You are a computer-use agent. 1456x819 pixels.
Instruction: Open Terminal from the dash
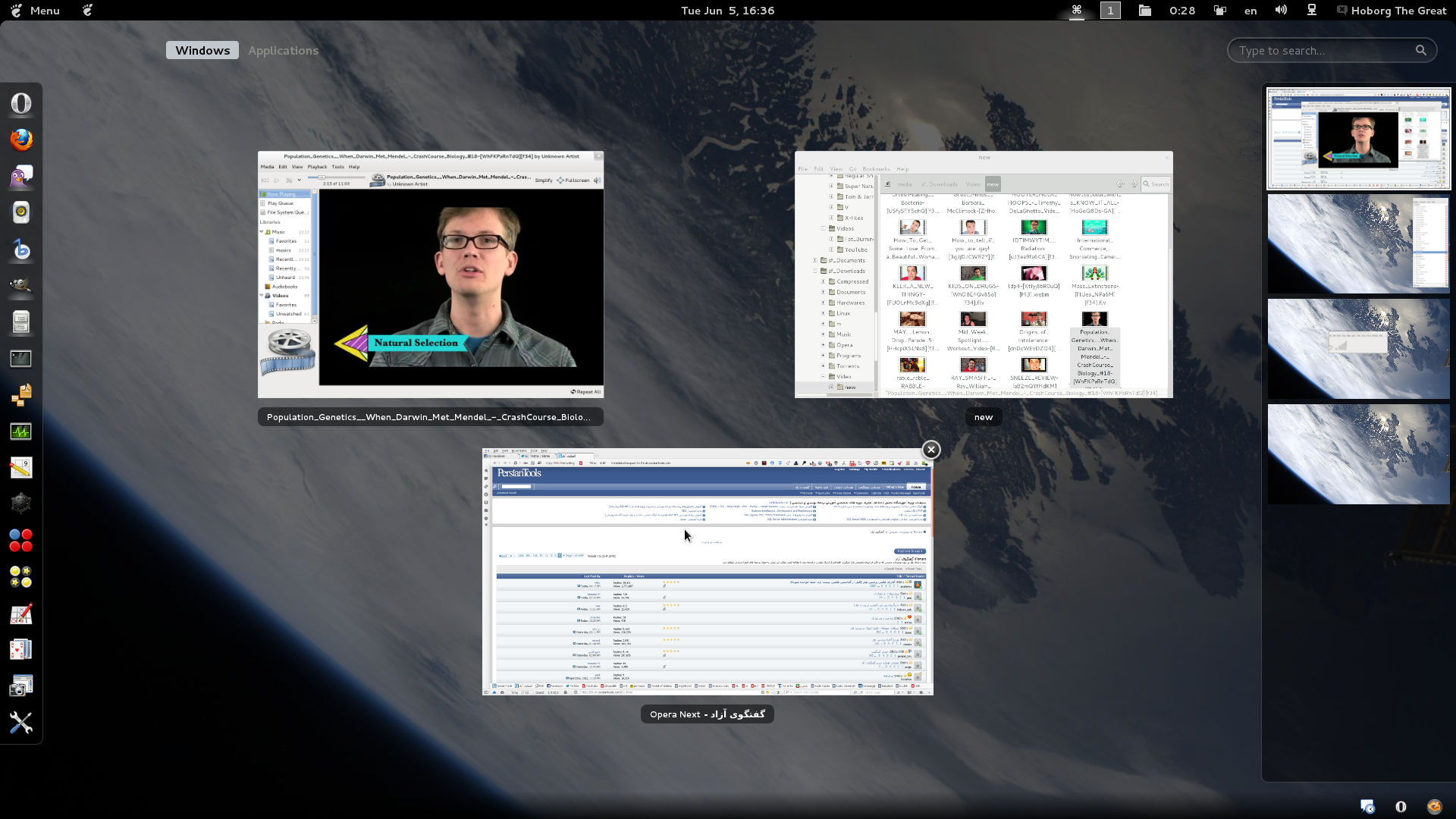21,359
